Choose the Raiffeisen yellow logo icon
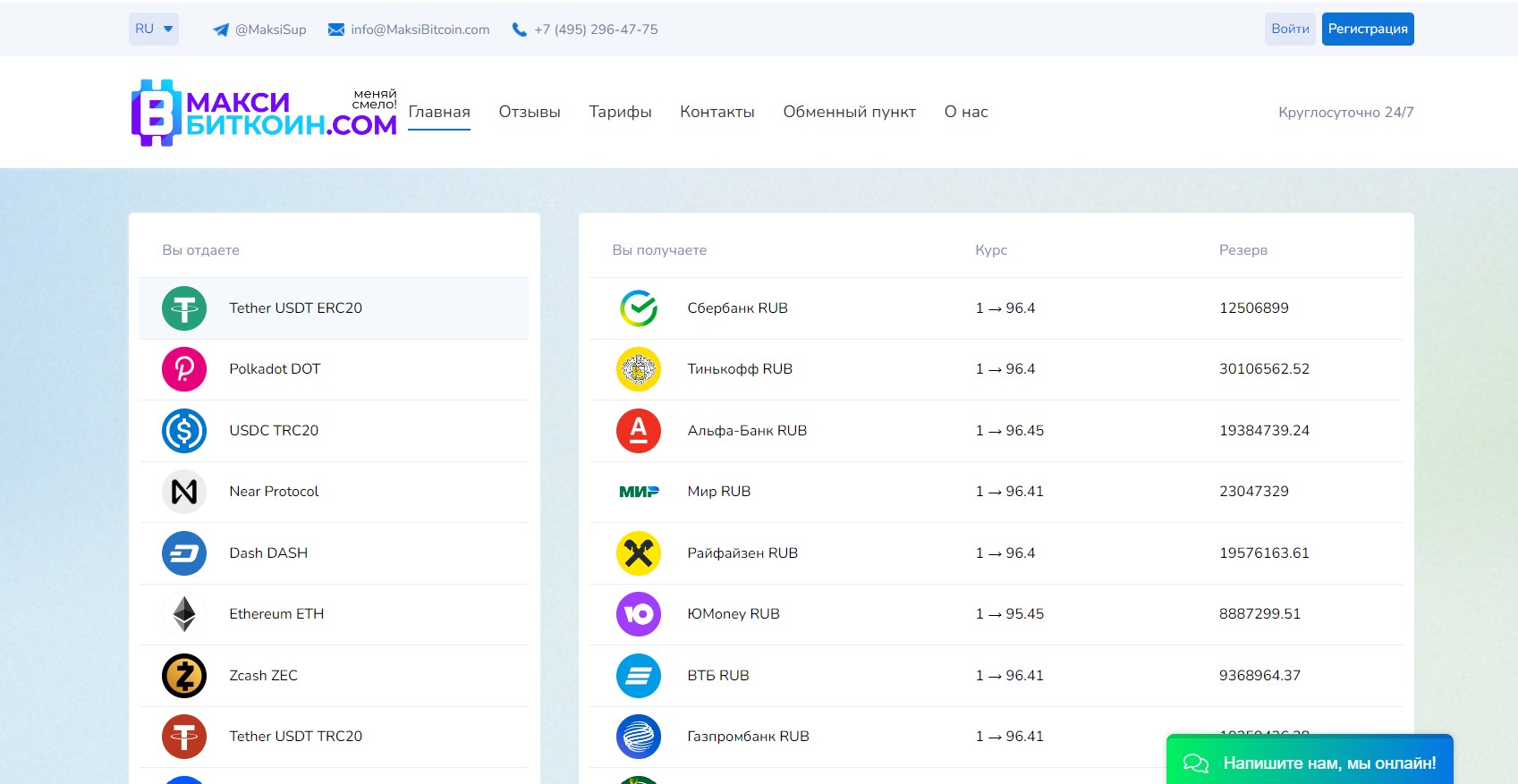1518x784 pixels. 639,553
